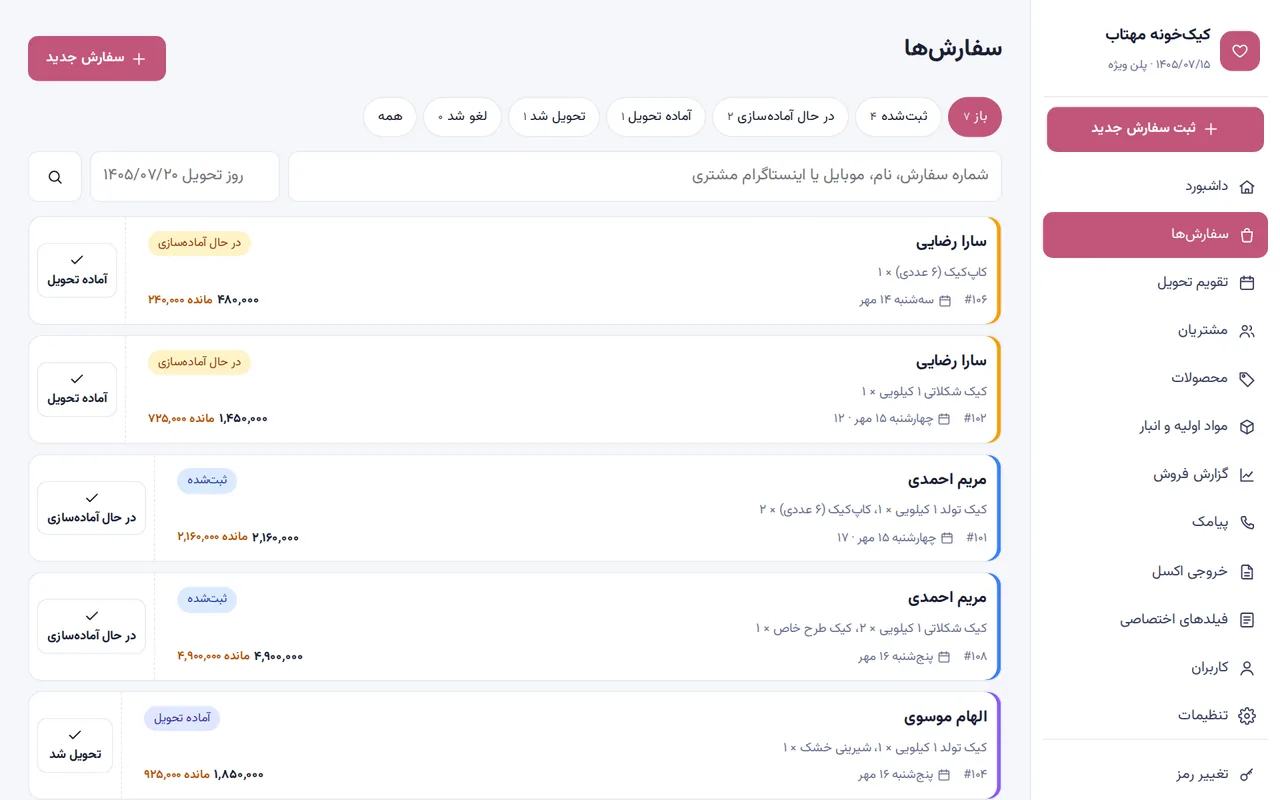Mark order #106 as آماده تحویل
Image resolution: width=1280 pixels, height=800 pixels.
tap(77, 271)
